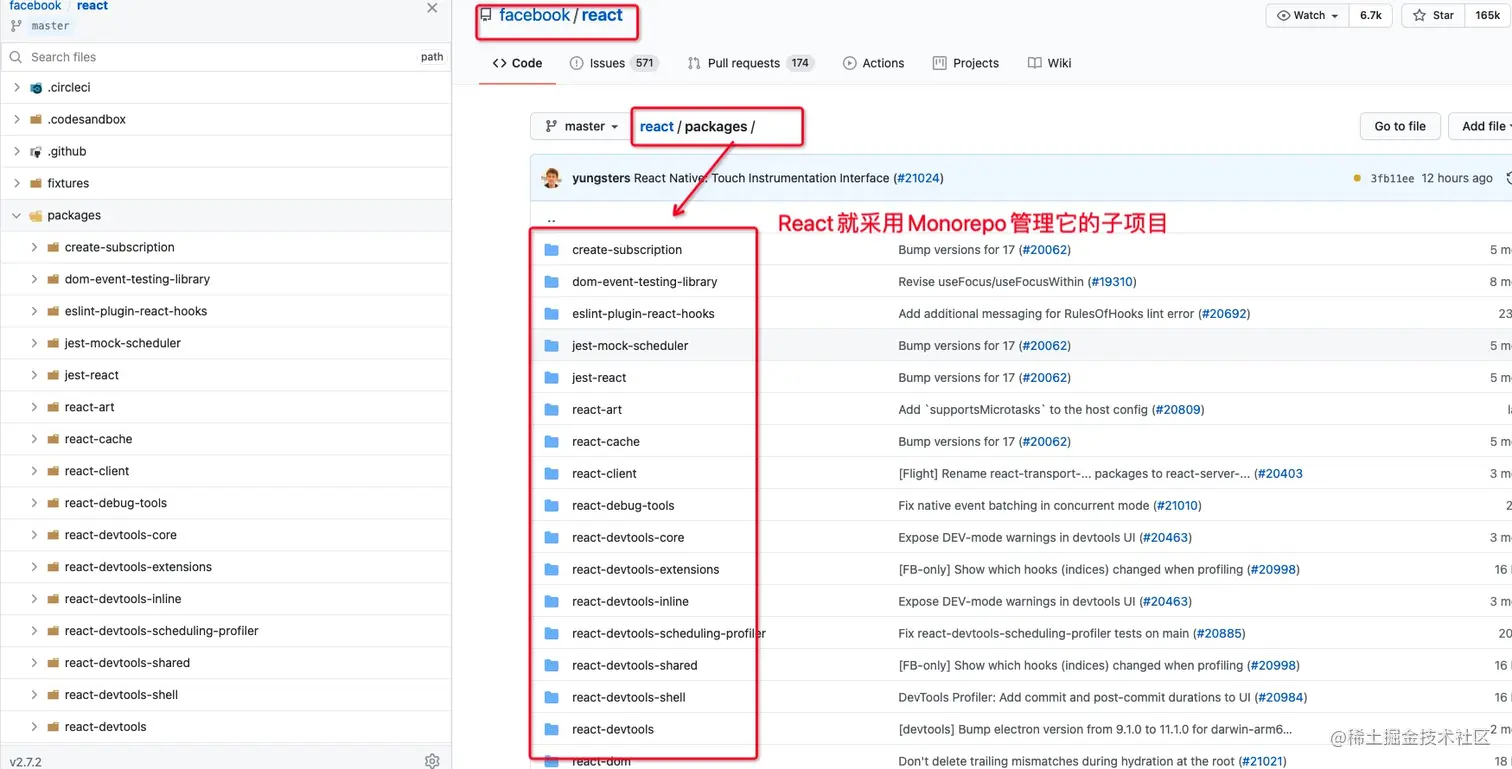Open the yungsters author link
This screenshot has width=1512, height=769.
(601, 178)
